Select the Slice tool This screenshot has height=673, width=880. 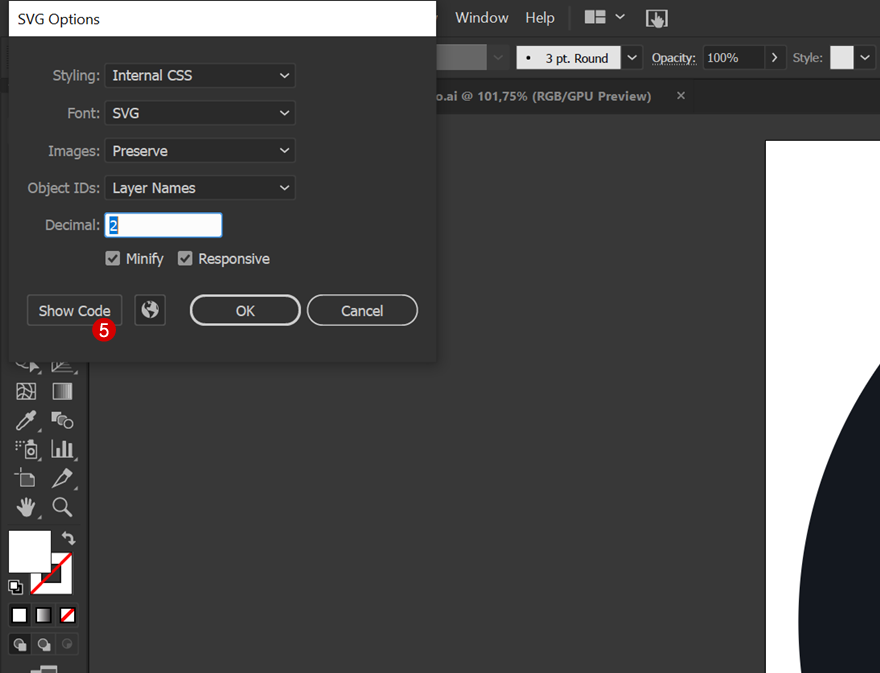point(62,478)
